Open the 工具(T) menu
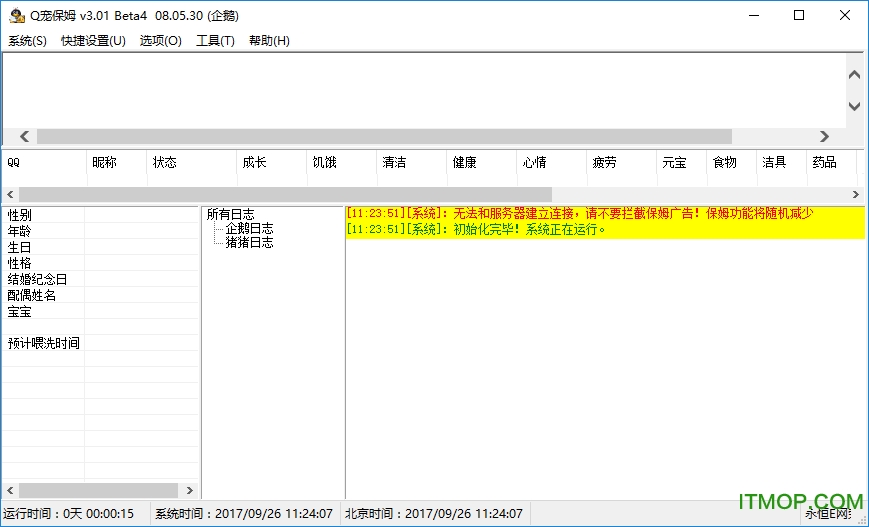The height and width of the screenshot is (527, 869). 215,41
